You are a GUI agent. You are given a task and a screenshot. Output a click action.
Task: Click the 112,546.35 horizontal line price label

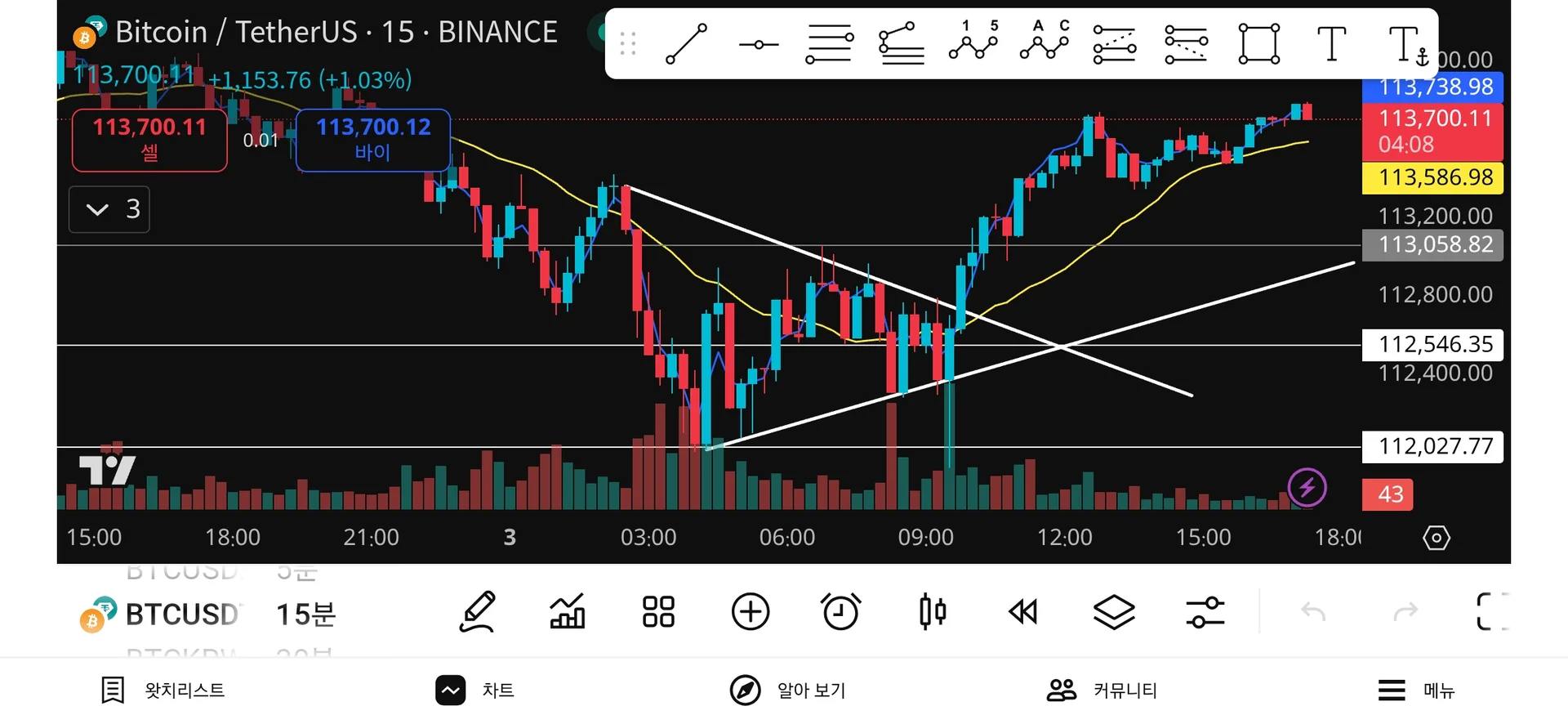1432,345
